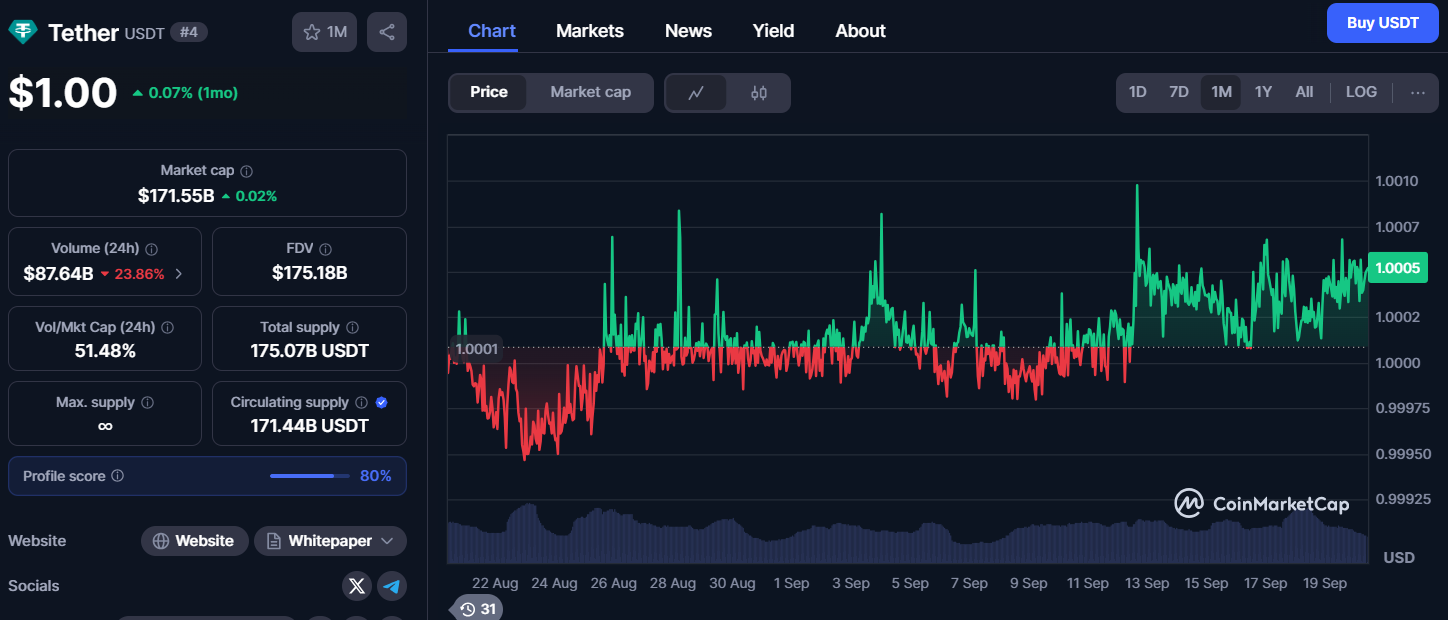Open the share icon button
Viewport: 1448px width, 620px height.
tap(387, 32)
